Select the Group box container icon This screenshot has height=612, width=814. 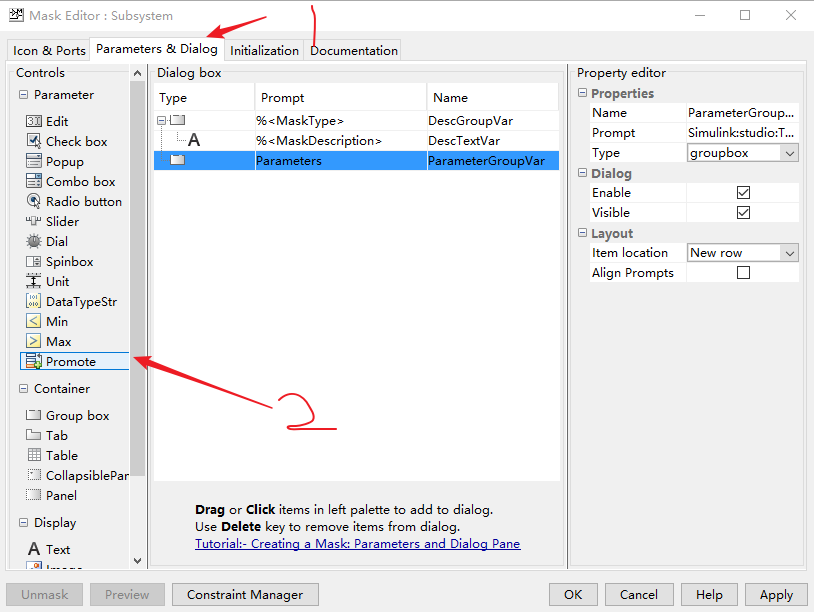(x=34, y=415)
